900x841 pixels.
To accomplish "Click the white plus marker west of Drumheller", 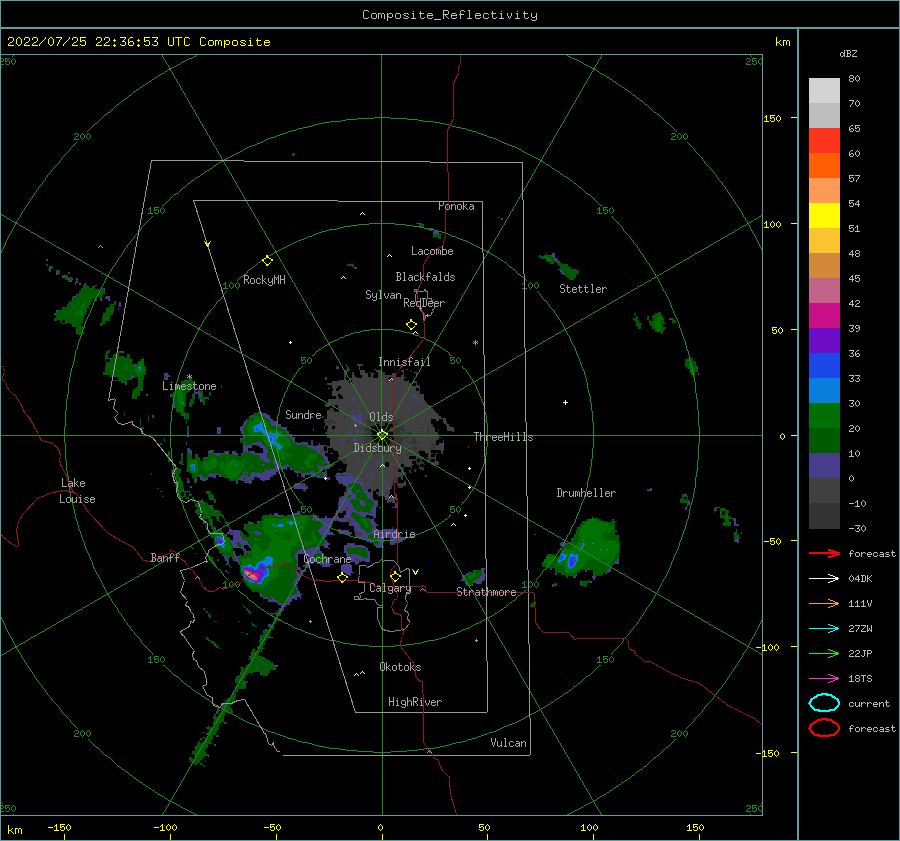I will click(x=565, y=402).
